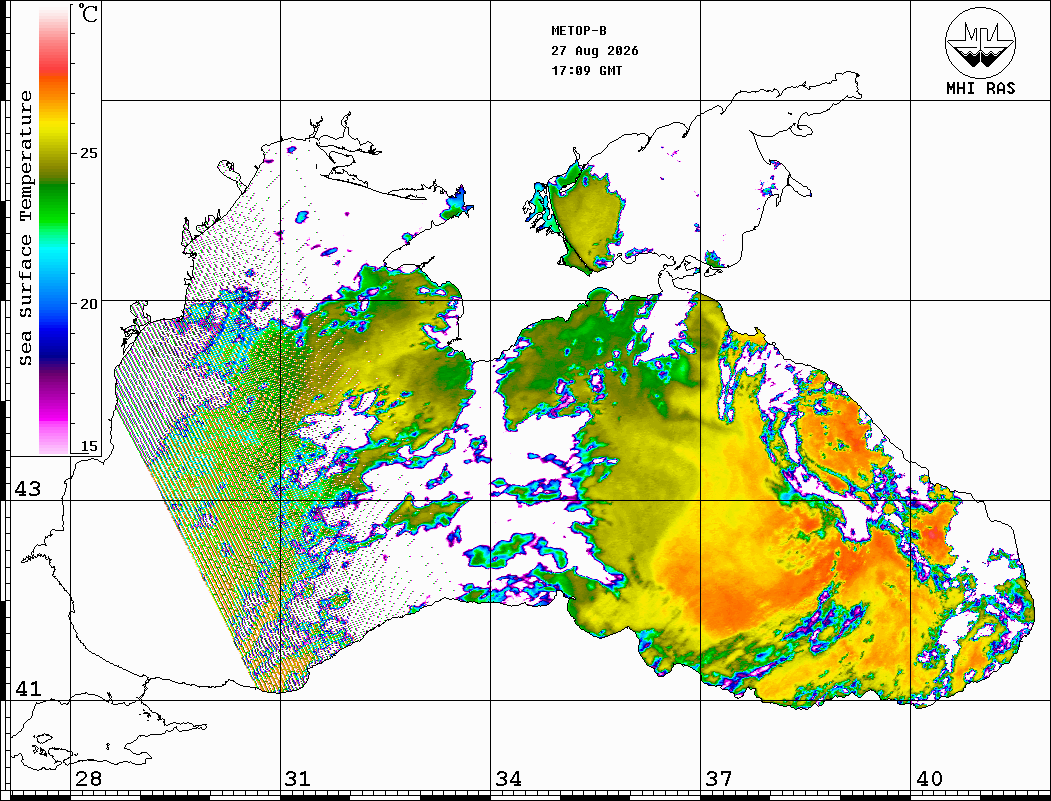Click the 25 degree mark on legend
Image resolution: width=1051 pixels, height=801 pixels.
pyautogui.click(x=88, y=153)
